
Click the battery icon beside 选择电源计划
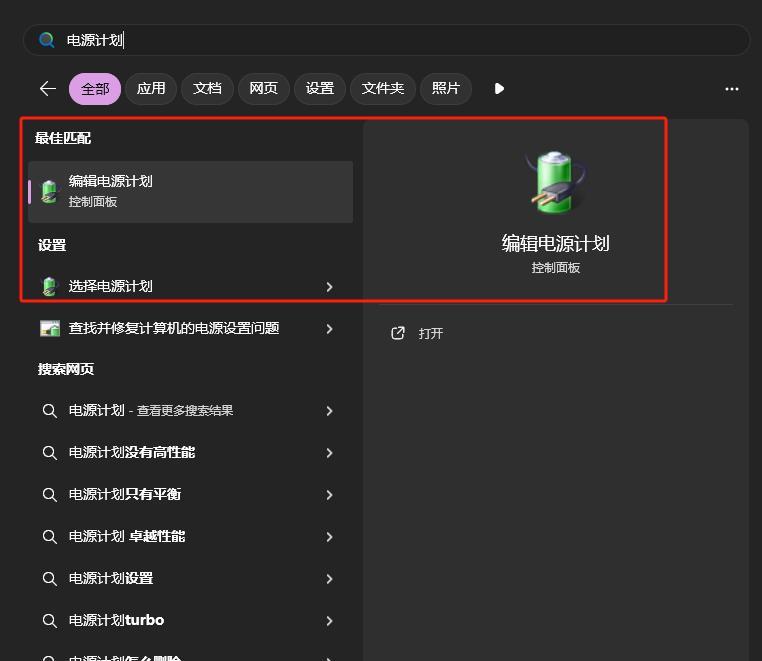click(x=49, y=287)
